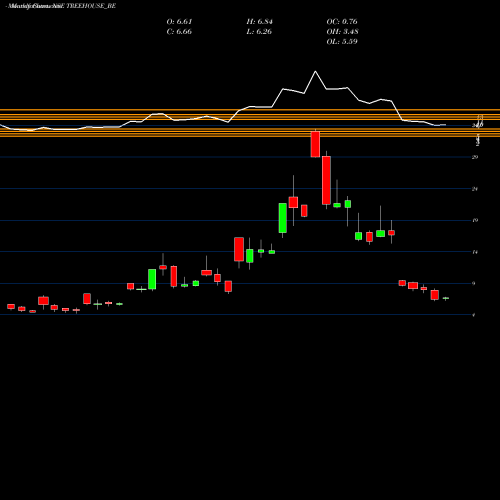Click the last small green candle at right
This screenshot has width=500, height=500.
pos(446,298)
